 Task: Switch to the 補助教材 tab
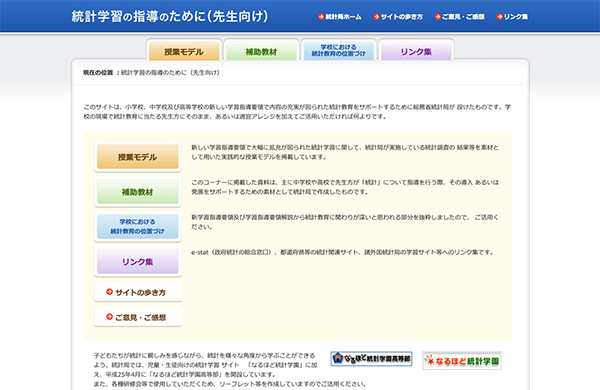click(x=261, y=51)
